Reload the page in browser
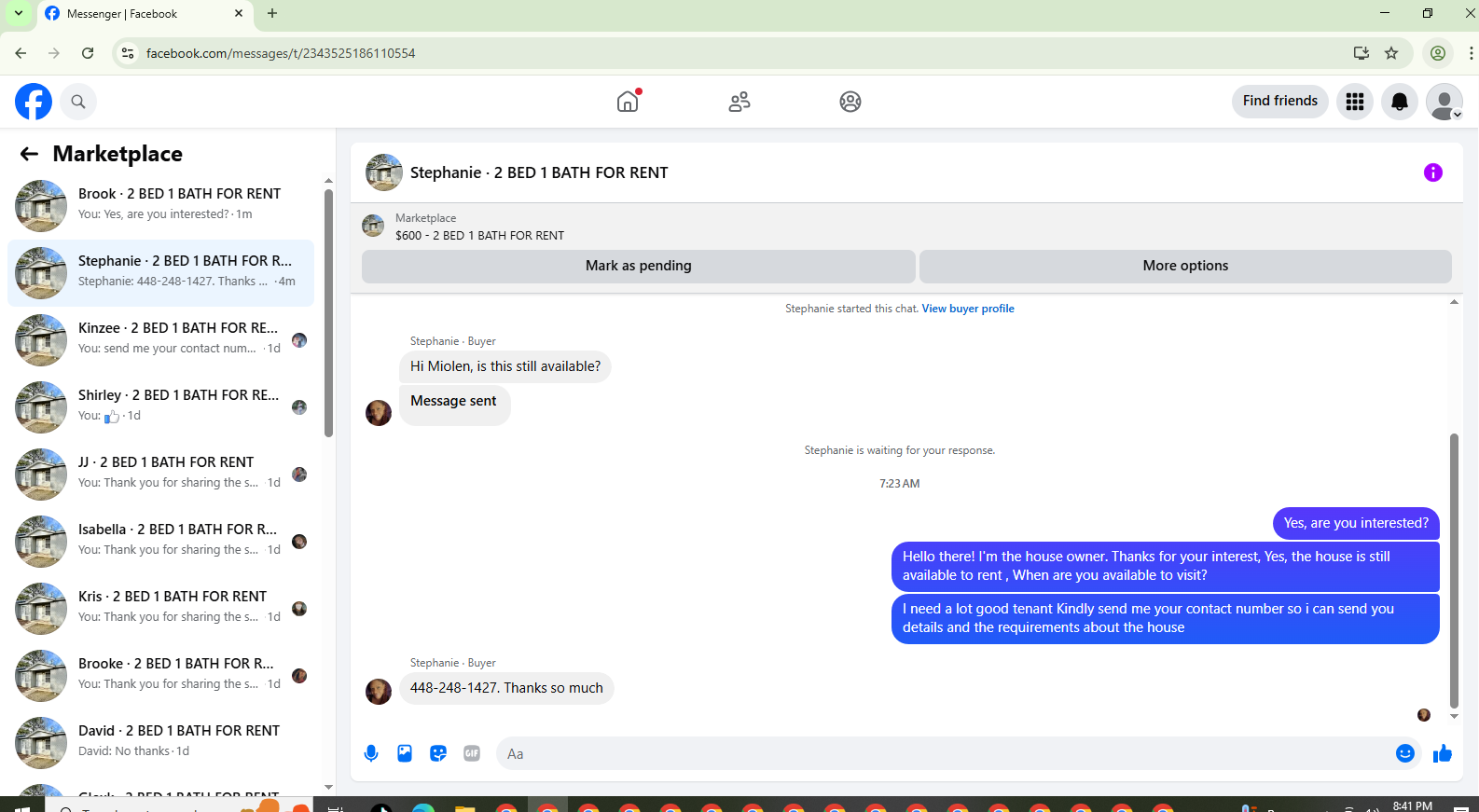This screenshot has width=1479, height=812. click(88, 53)
